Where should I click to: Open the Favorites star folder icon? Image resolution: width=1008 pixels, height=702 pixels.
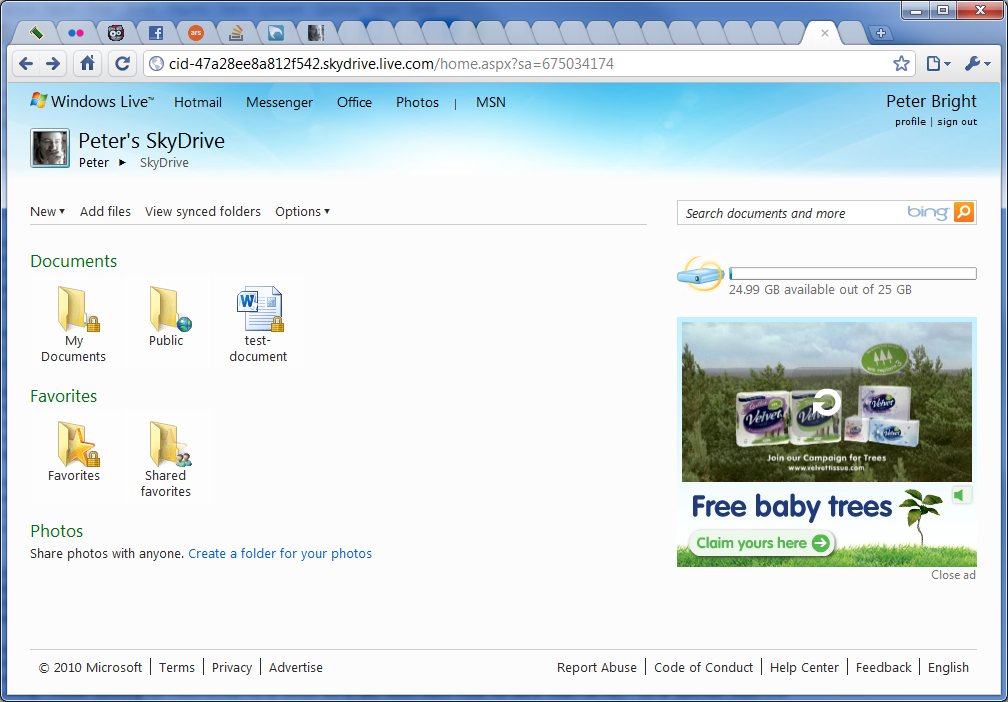pos(78,444)
